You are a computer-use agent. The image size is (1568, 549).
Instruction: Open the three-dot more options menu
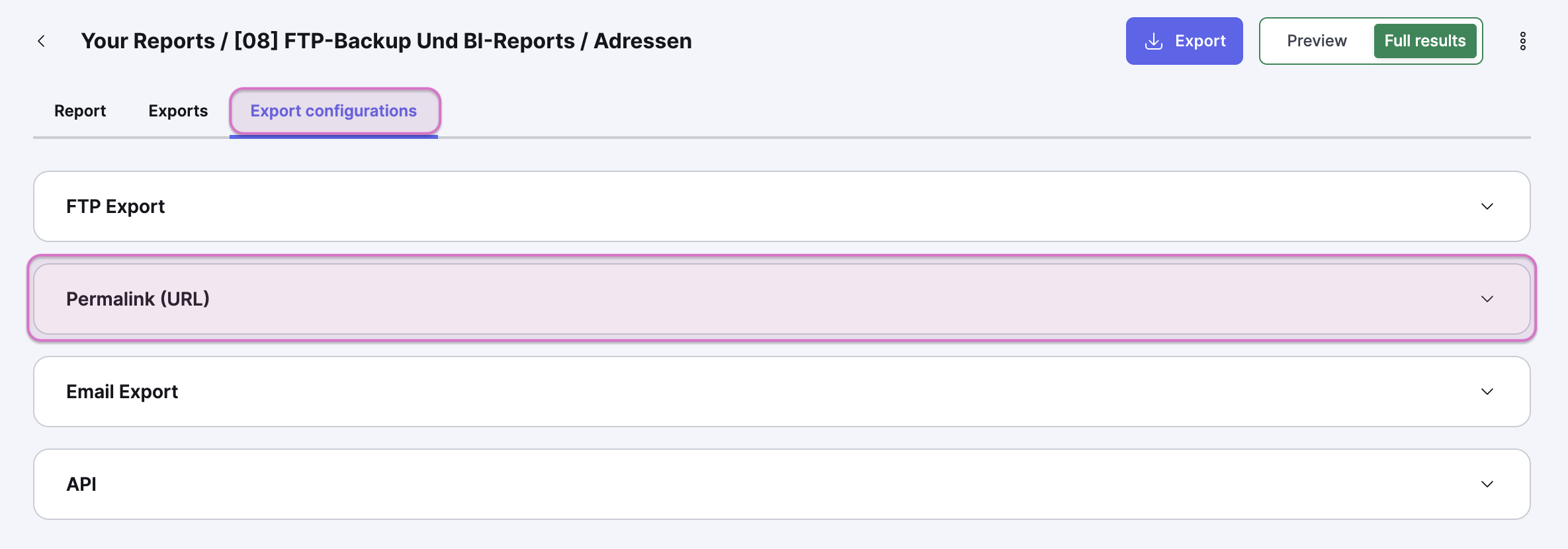[x=1522, y=41]
